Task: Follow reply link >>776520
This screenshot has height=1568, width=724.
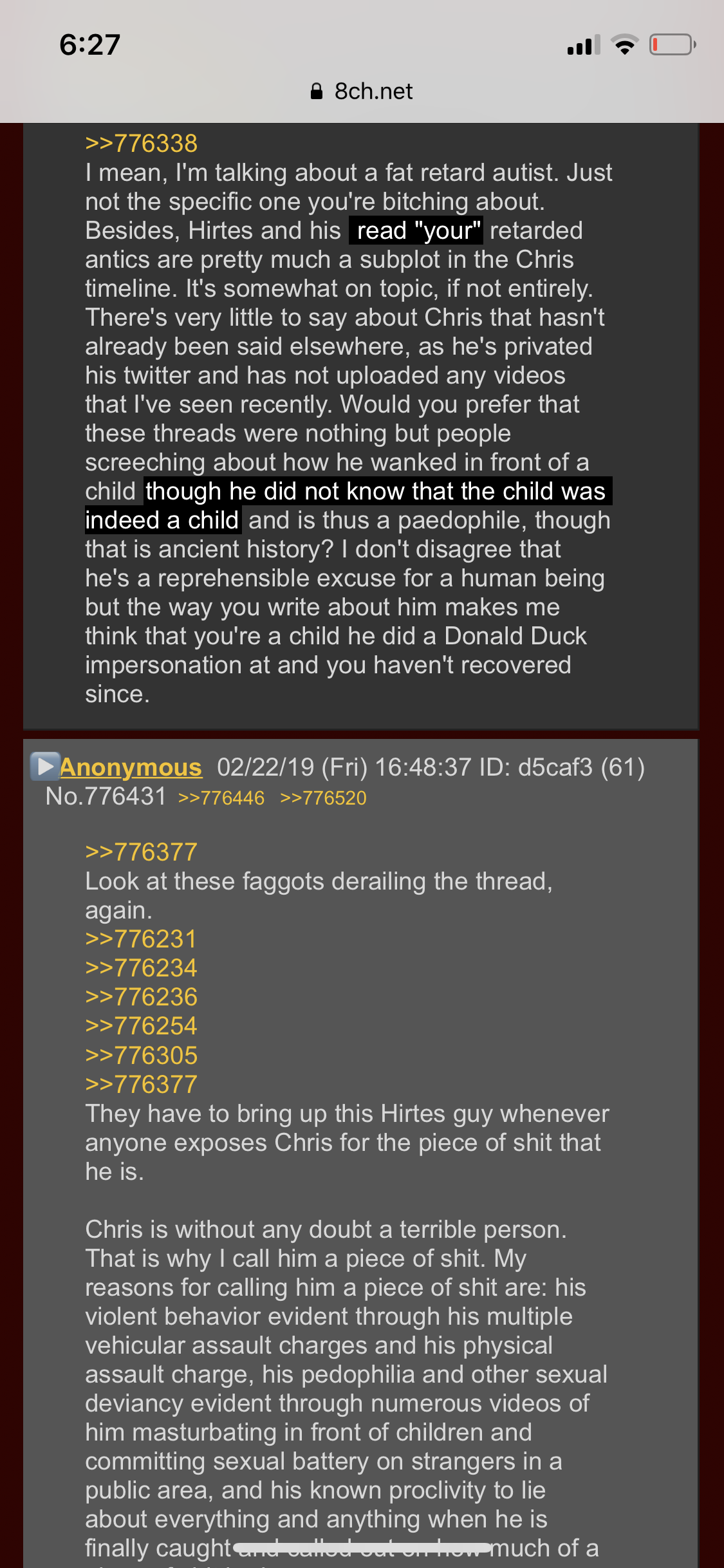Action: click(323, 798)
